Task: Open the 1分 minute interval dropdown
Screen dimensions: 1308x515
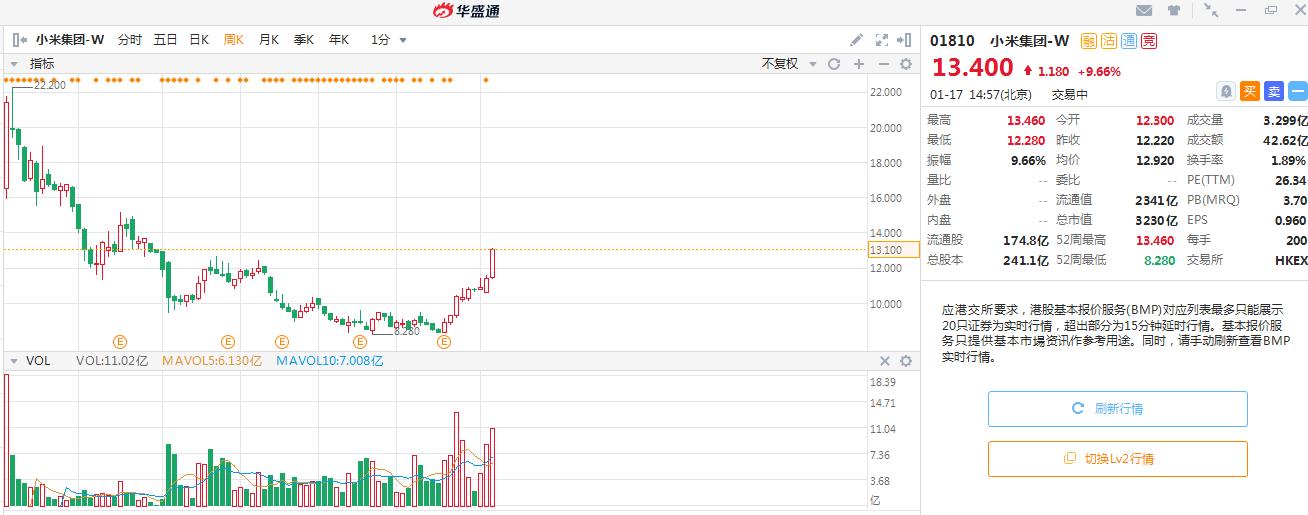Action: tap(389, 40)
